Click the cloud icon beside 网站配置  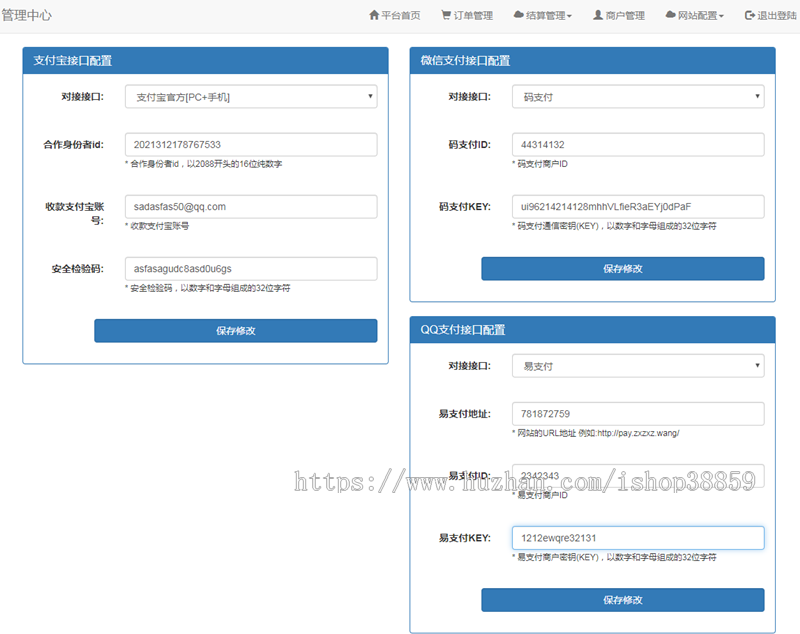pos(670,15)
